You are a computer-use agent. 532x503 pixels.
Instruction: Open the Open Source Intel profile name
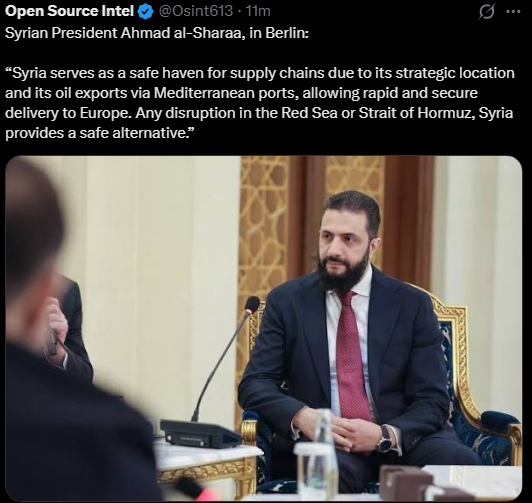pyautogui.click(x=69, y=11)
